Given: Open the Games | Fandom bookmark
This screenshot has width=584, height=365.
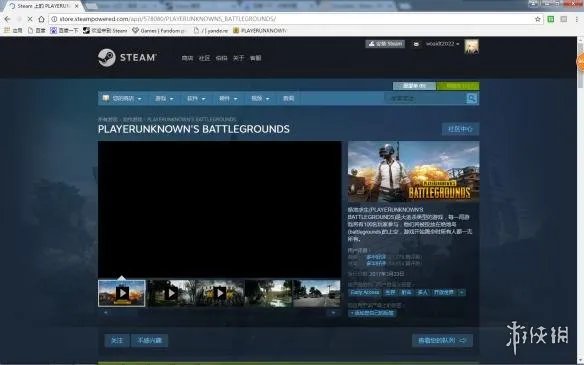Looking at the screenshot, I should coord(159,31).
